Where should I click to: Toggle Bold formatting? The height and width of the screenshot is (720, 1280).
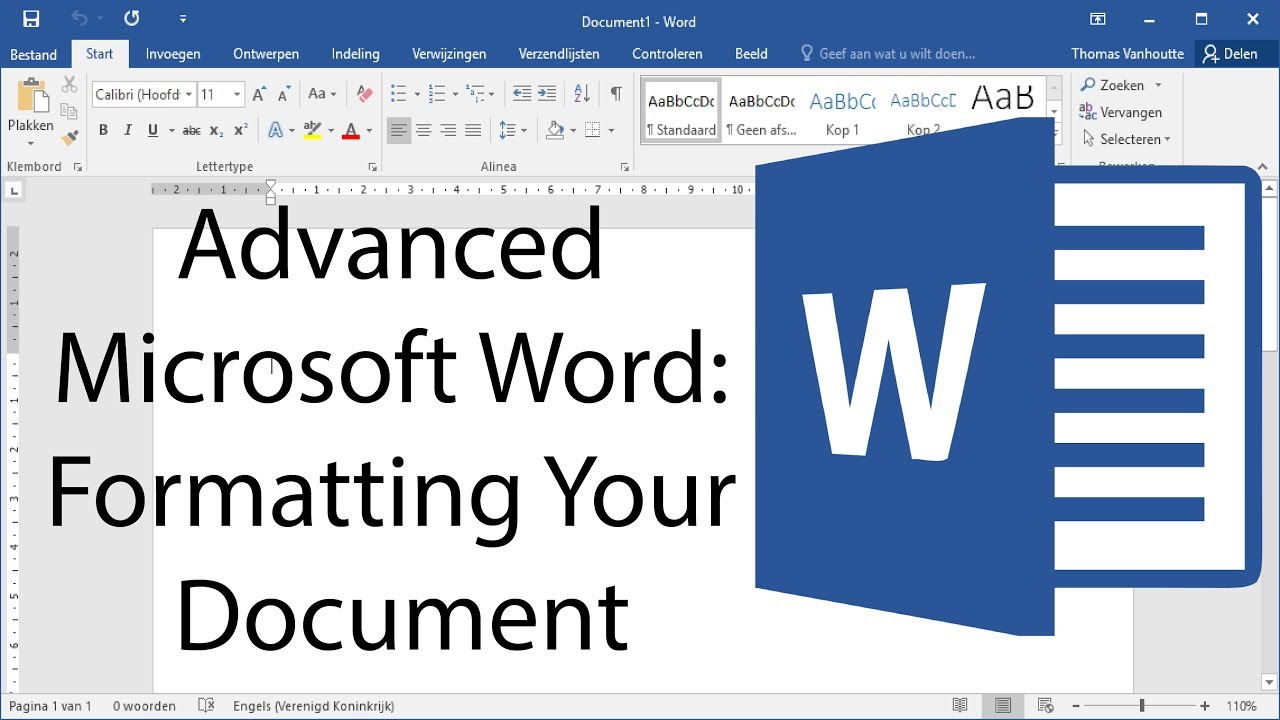tap(103, 130)
